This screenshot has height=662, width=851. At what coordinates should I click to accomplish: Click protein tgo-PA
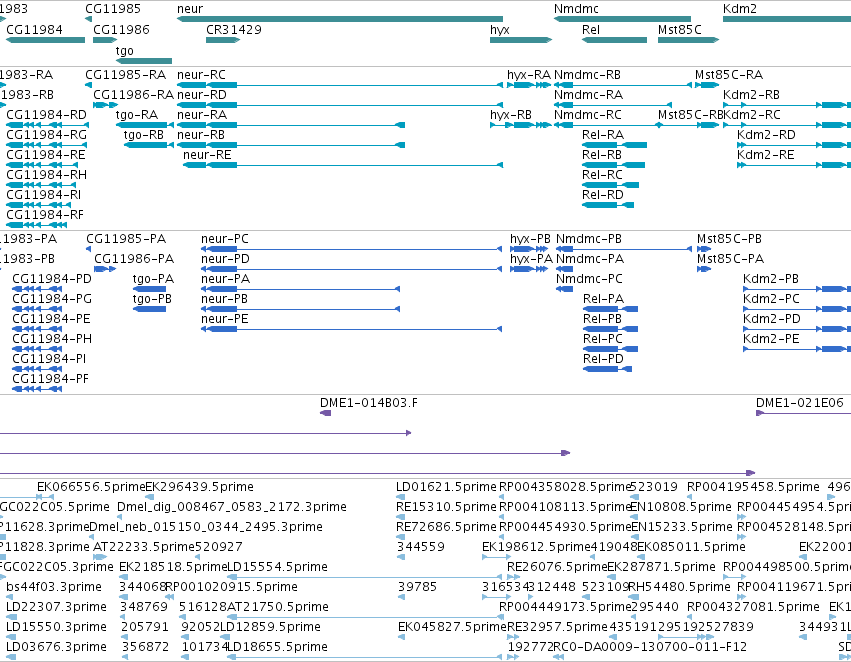[x=149, y=289]
